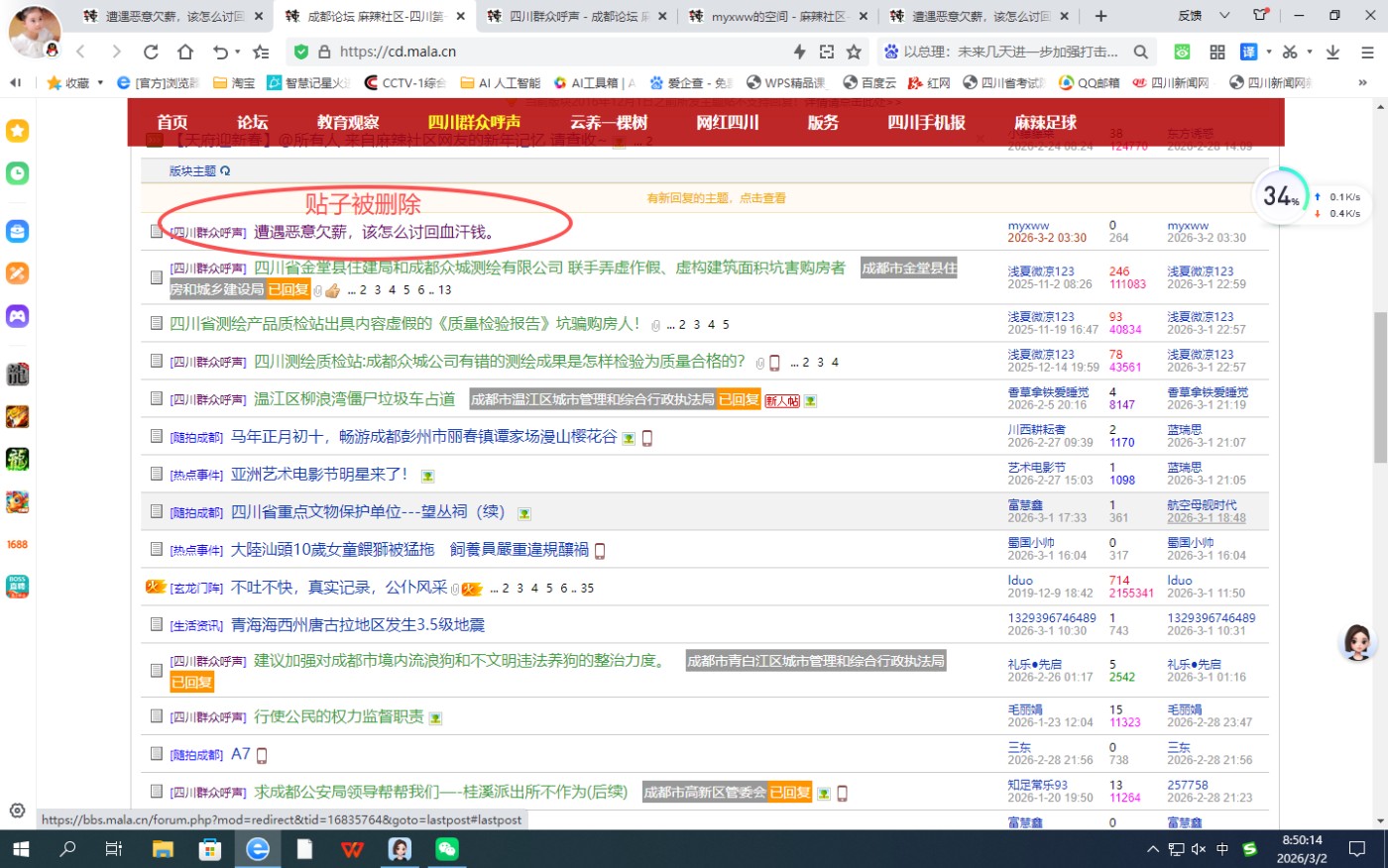Open WeChat from the Windows taskbar
Screen dimensions: 1388x868
click(446, 849)
